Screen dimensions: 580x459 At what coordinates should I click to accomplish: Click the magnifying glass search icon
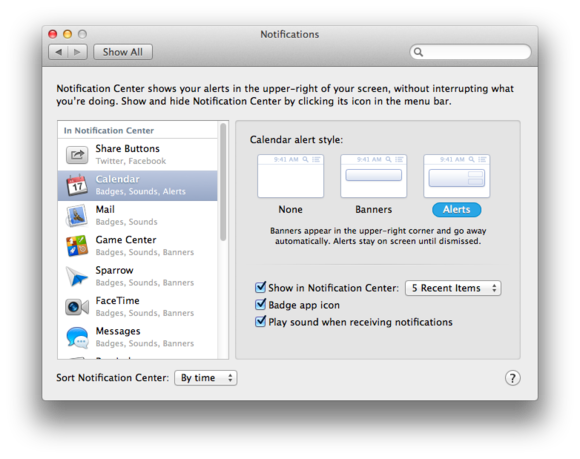click(x=418, y=52)
